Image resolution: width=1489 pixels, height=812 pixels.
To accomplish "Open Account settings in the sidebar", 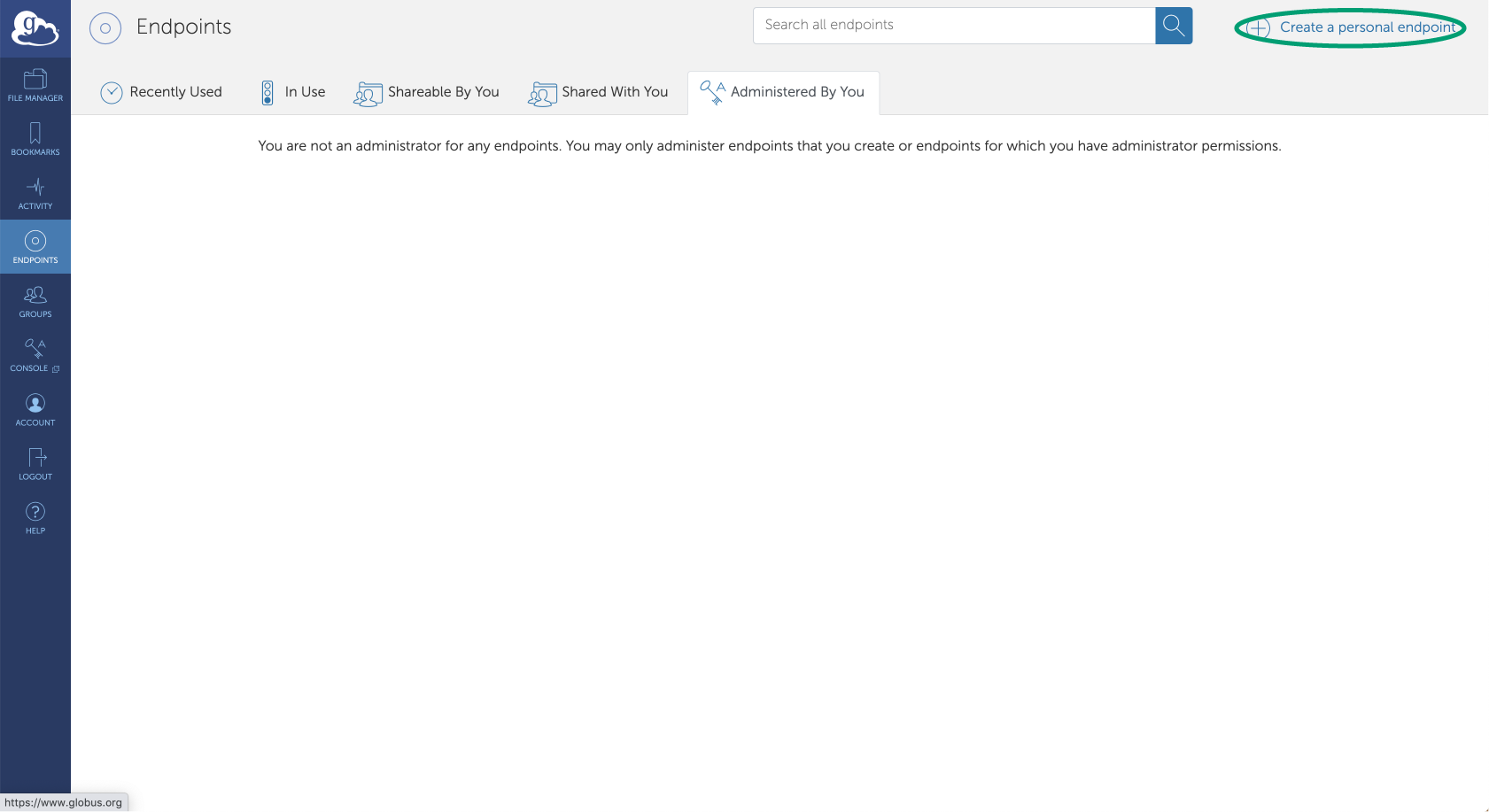I will coord(35,410).
